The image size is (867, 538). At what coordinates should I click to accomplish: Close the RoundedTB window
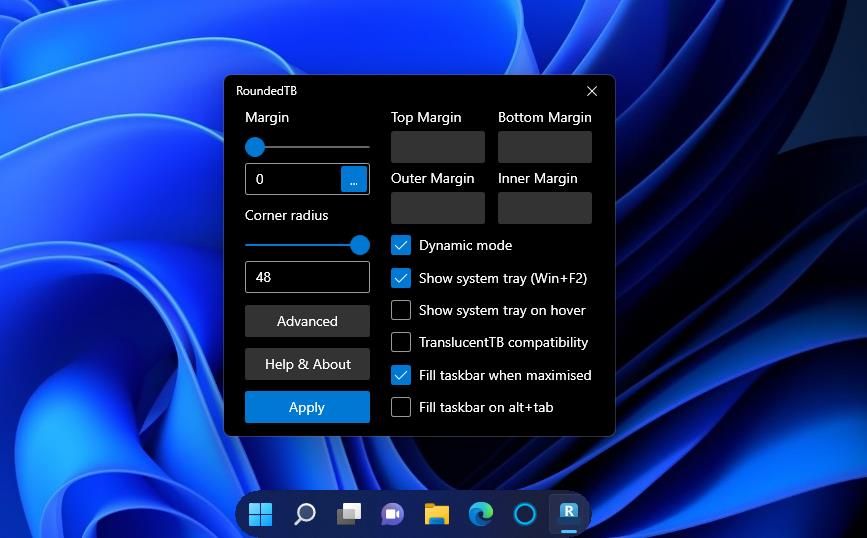592,91
